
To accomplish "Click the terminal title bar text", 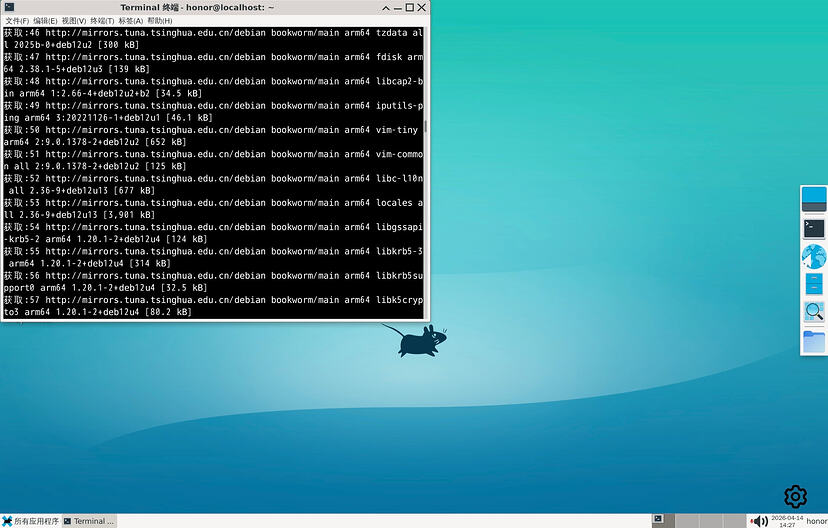I will click(x=197, y=7).
